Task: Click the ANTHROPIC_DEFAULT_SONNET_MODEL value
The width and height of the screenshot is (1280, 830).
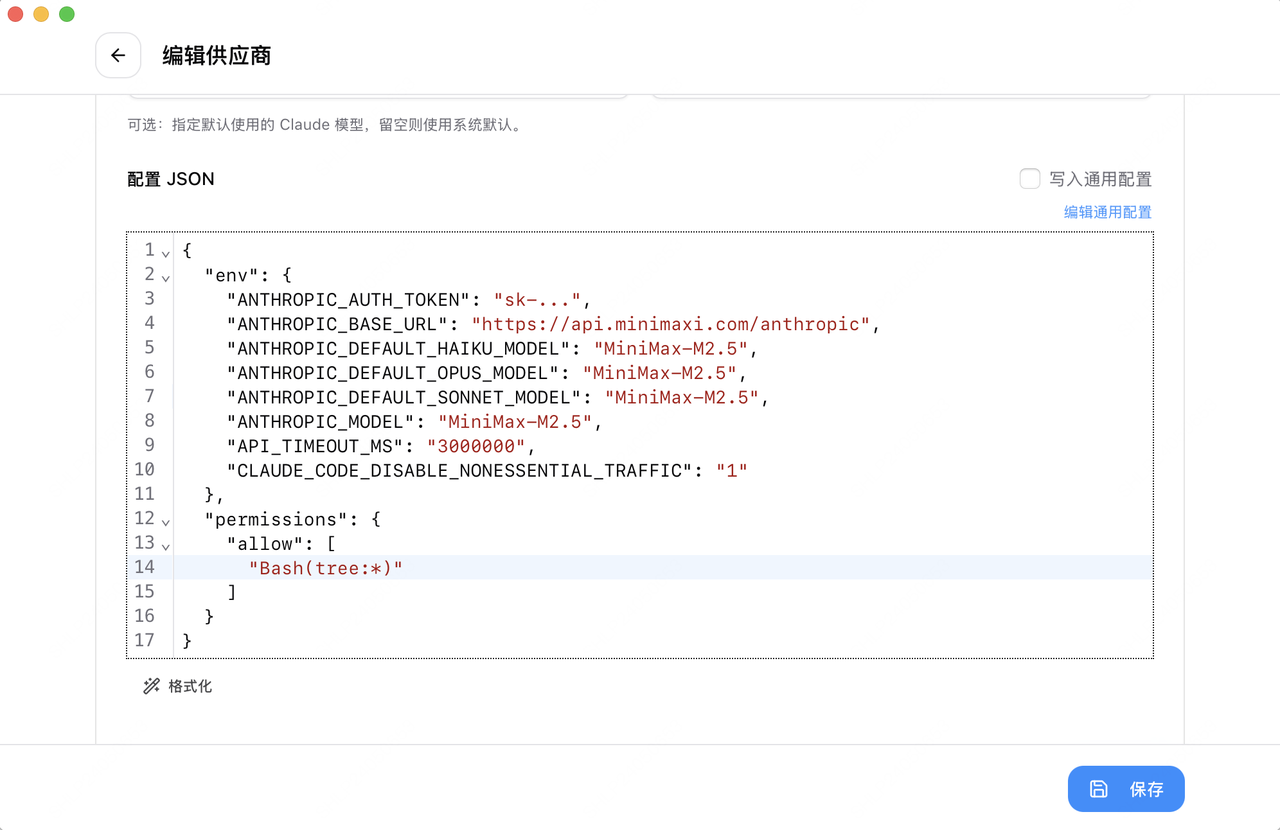Action: (681, 397)
